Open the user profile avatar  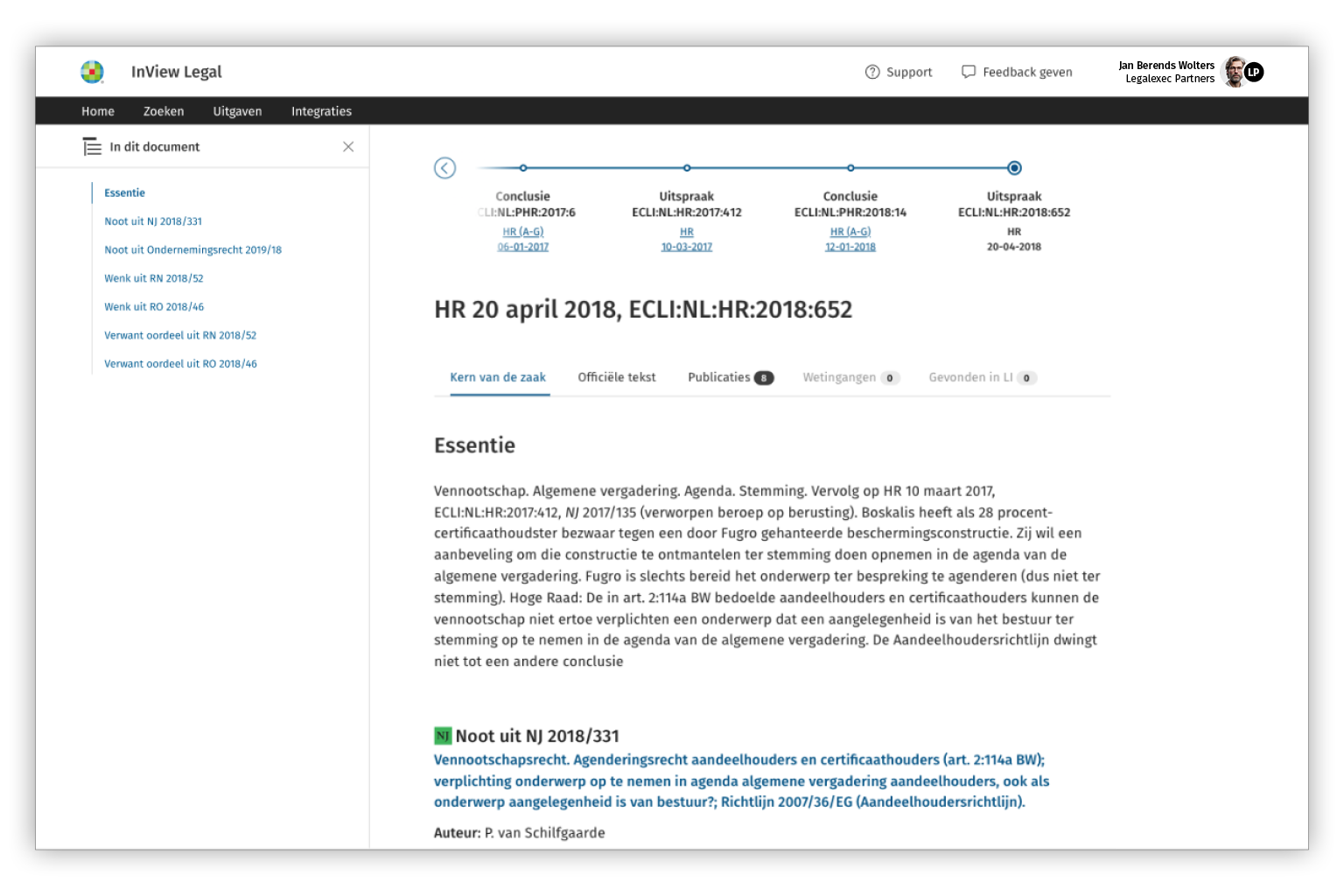click(1235, 72)
